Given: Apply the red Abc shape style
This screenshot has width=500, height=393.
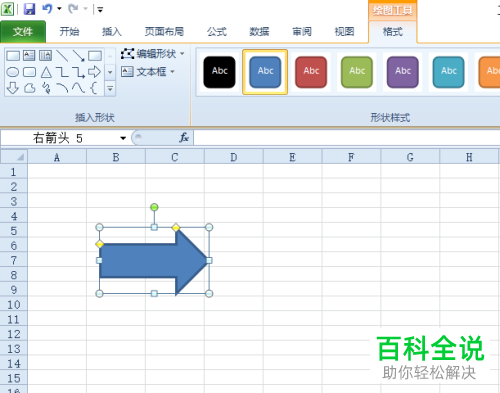Looking at the screenshot, I should click(311, 72).
